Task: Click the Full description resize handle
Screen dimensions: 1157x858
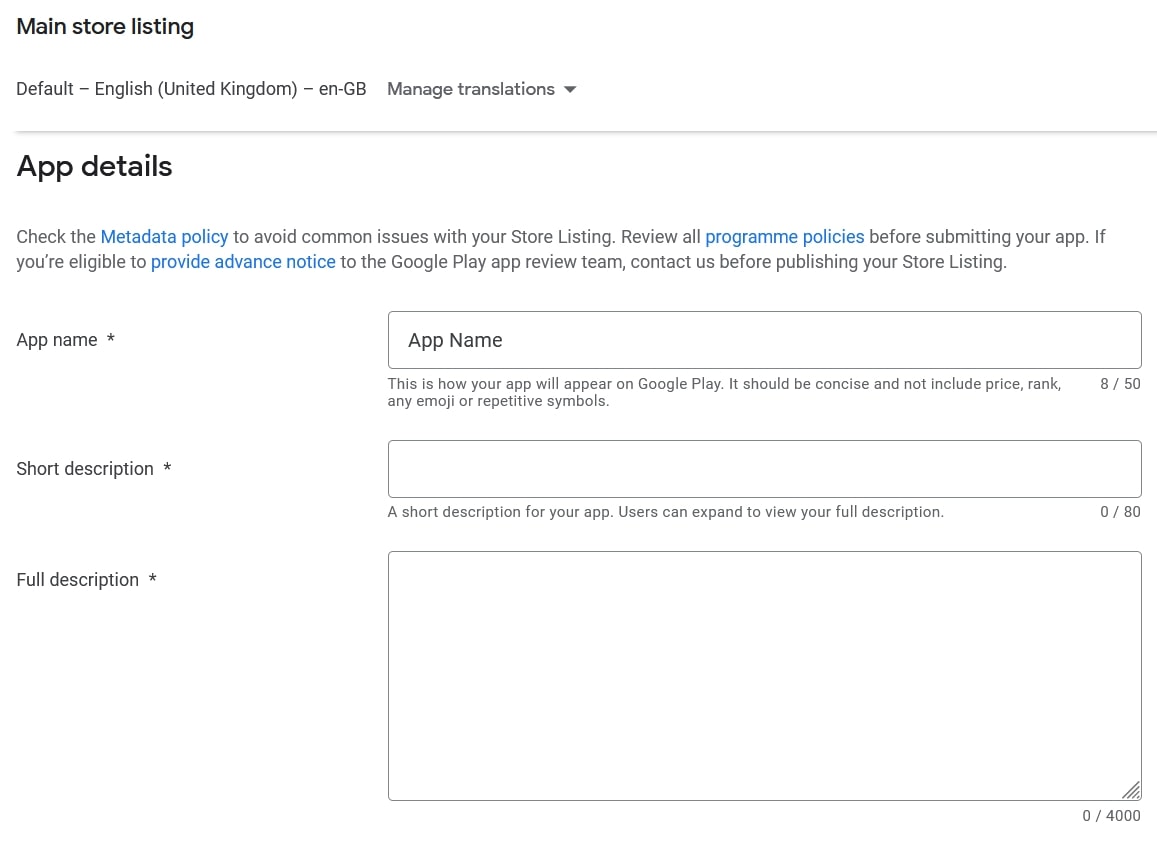Action: click(x=1131, y=790)
